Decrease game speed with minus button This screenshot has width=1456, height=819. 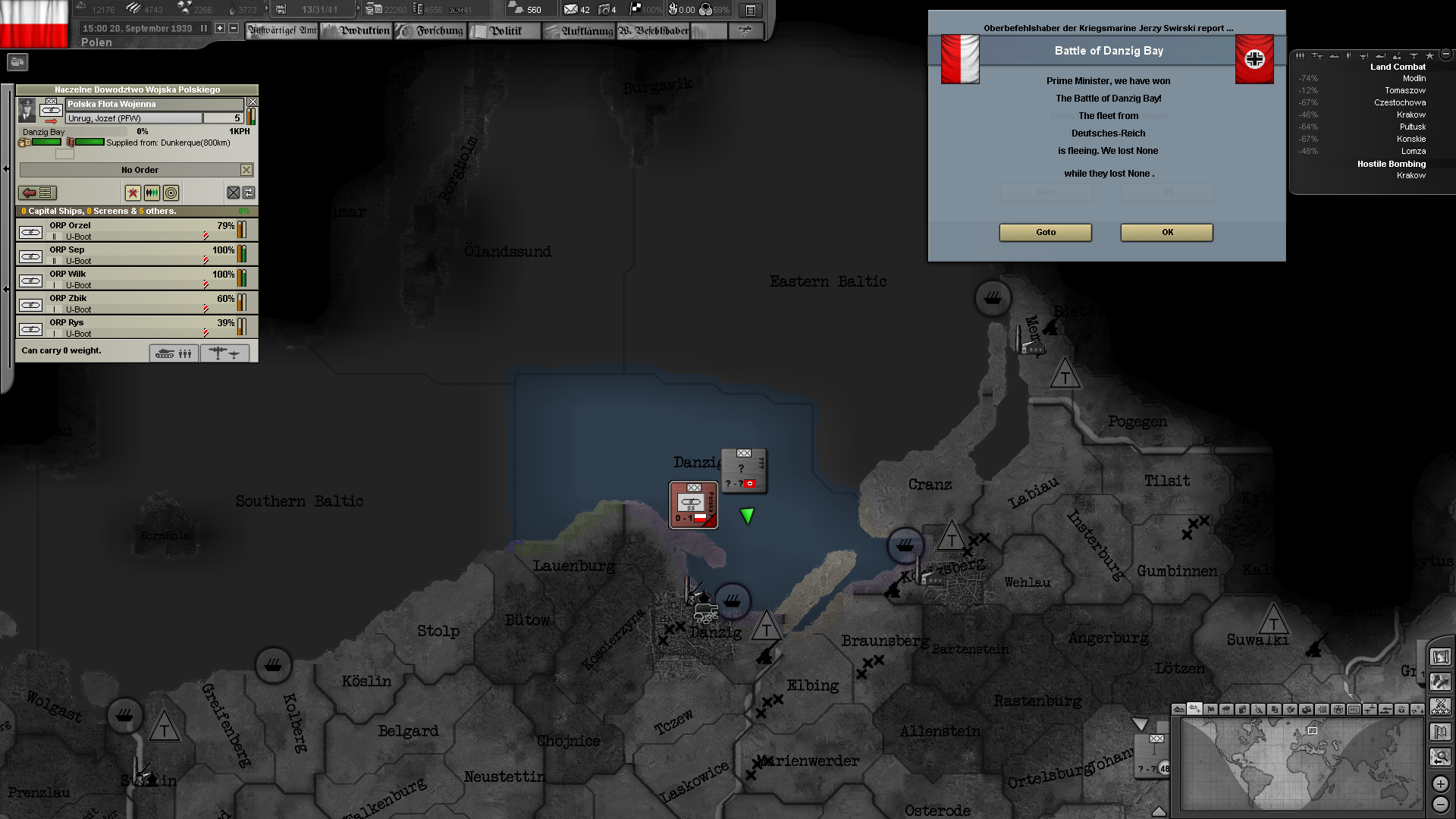click(x=234, y=29)
